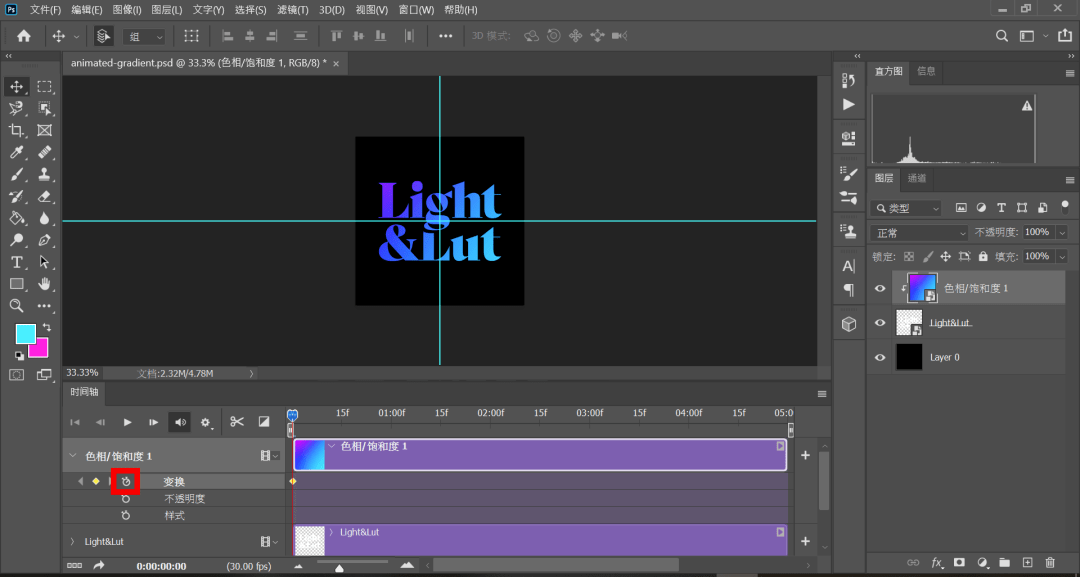Hide the Layer 0 layer

pos(880,357)
